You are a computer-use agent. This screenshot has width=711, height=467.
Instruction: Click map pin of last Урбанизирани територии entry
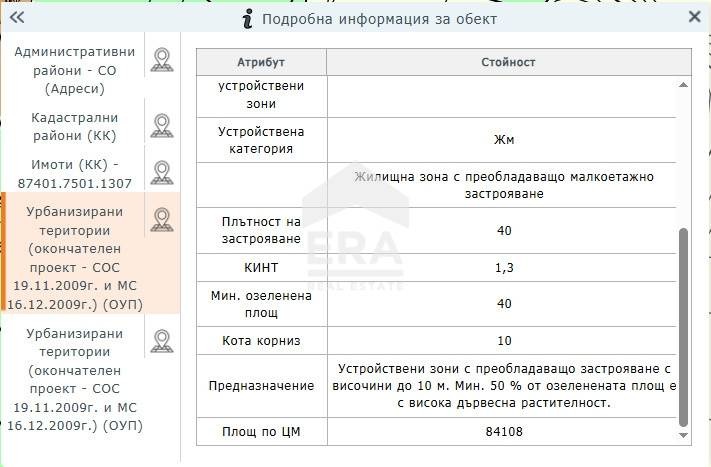[x=162, y=342]
